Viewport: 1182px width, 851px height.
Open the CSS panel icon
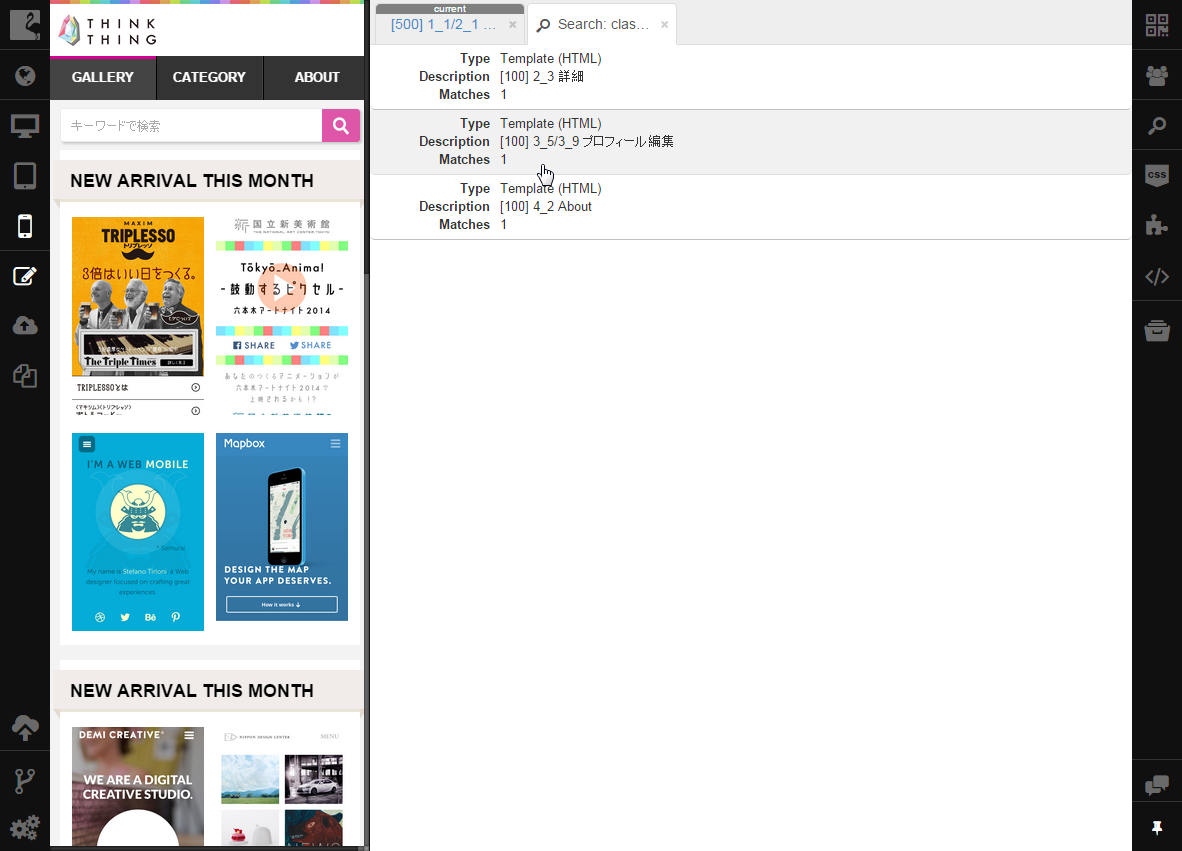tap(1157, 176)
